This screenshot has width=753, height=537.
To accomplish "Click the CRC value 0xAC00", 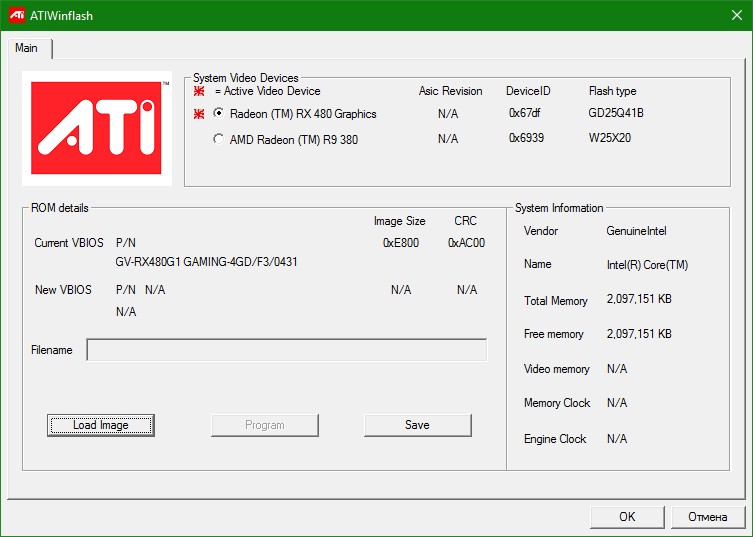I will [466, 243].
